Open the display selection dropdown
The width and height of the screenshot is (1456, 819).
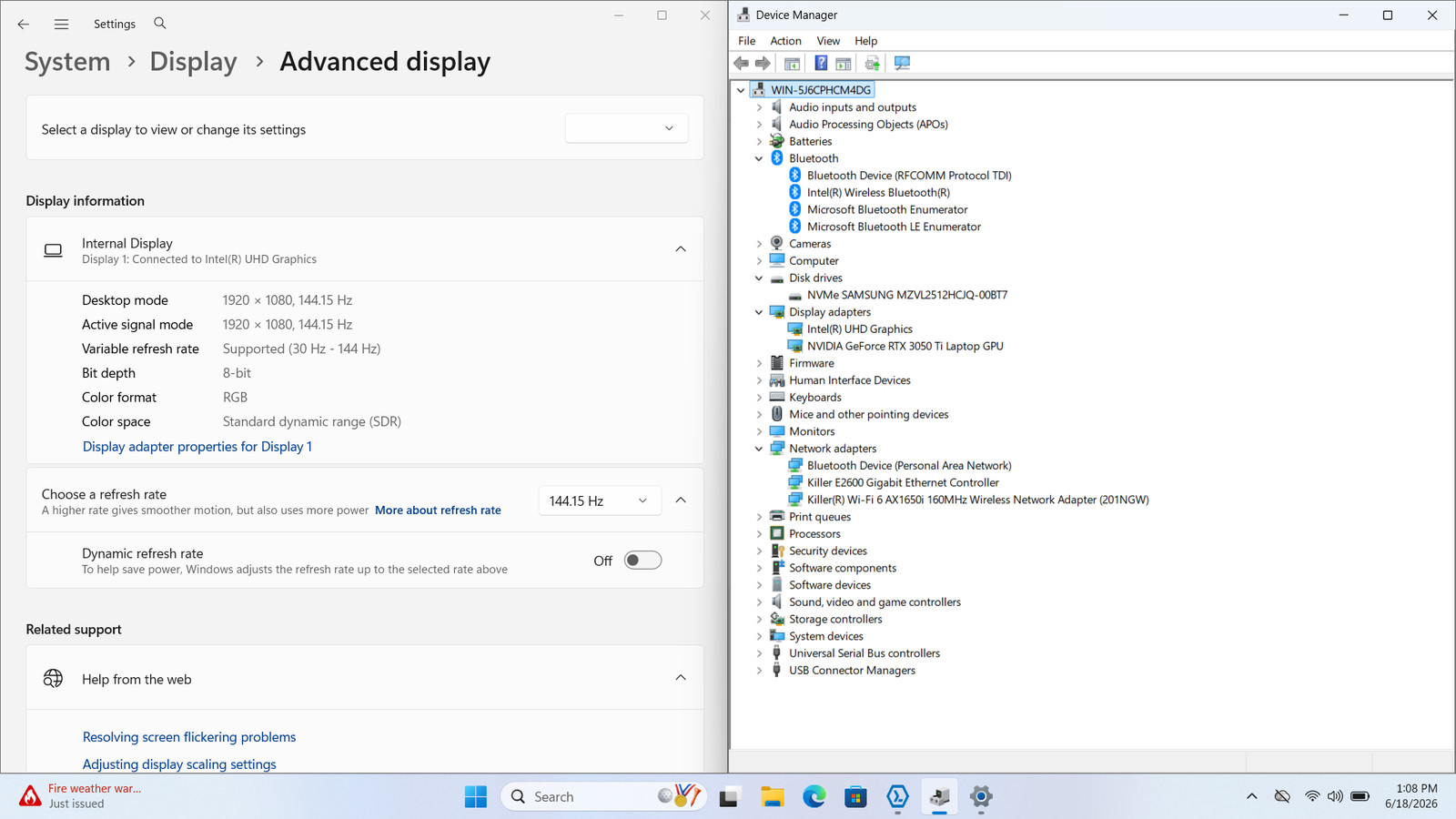pyautogui.click(x=626, y=128)
